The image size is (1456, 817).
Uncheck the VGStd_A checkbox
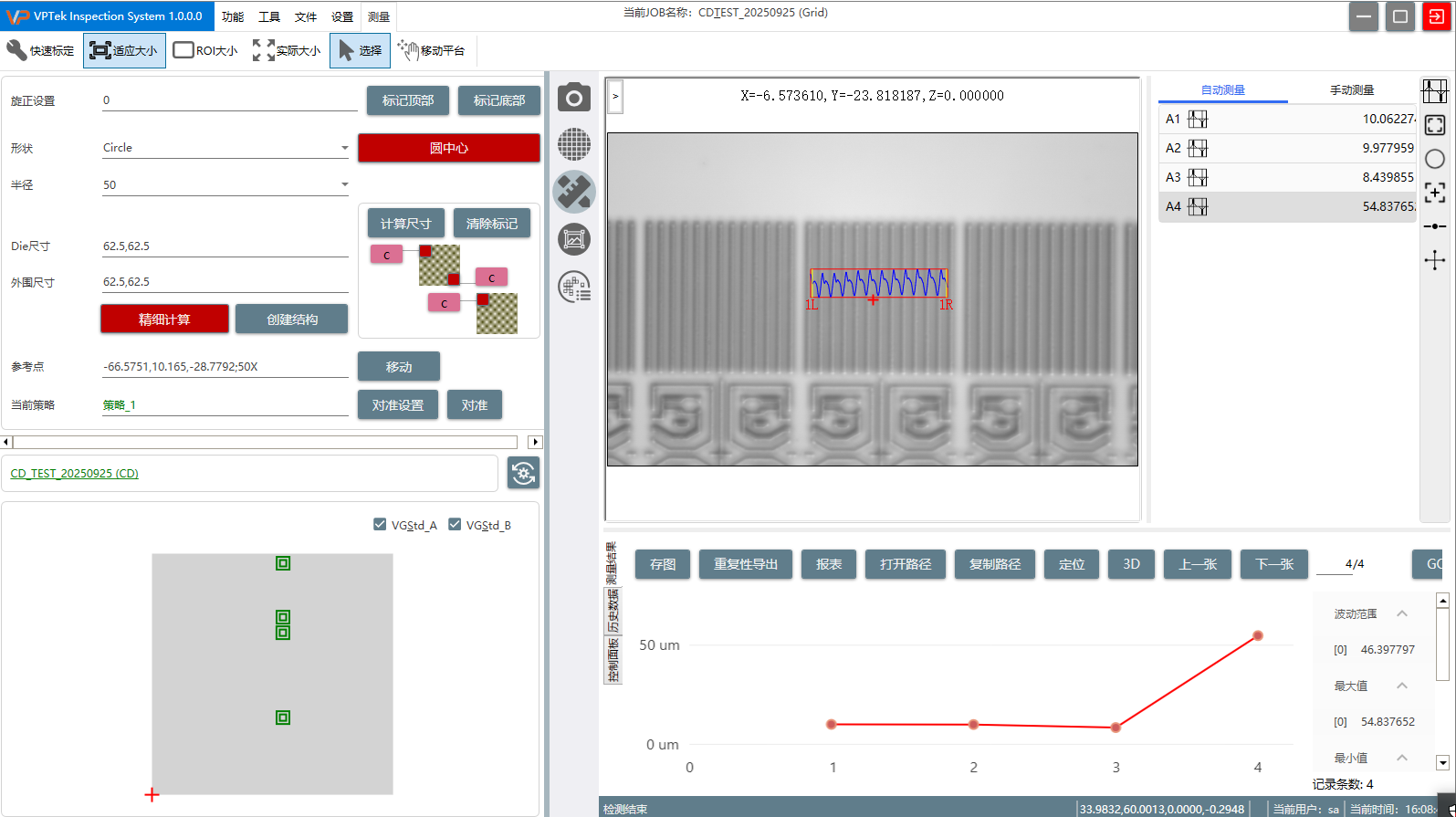click(x=380, y=525)
